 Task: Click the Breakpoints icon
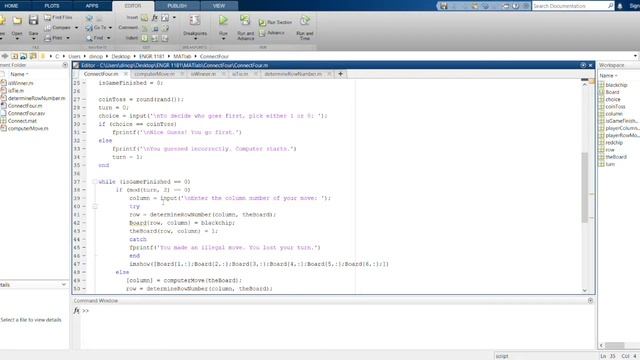pos(195,20)
